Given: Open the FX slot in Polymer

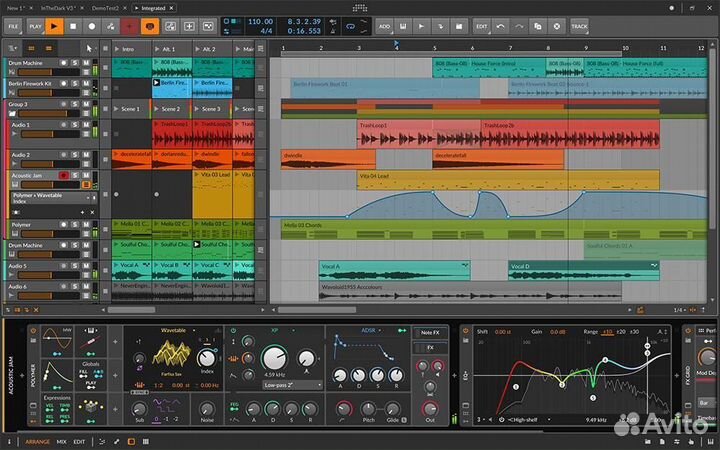Looking at the screenshot, I should (430, 348).
